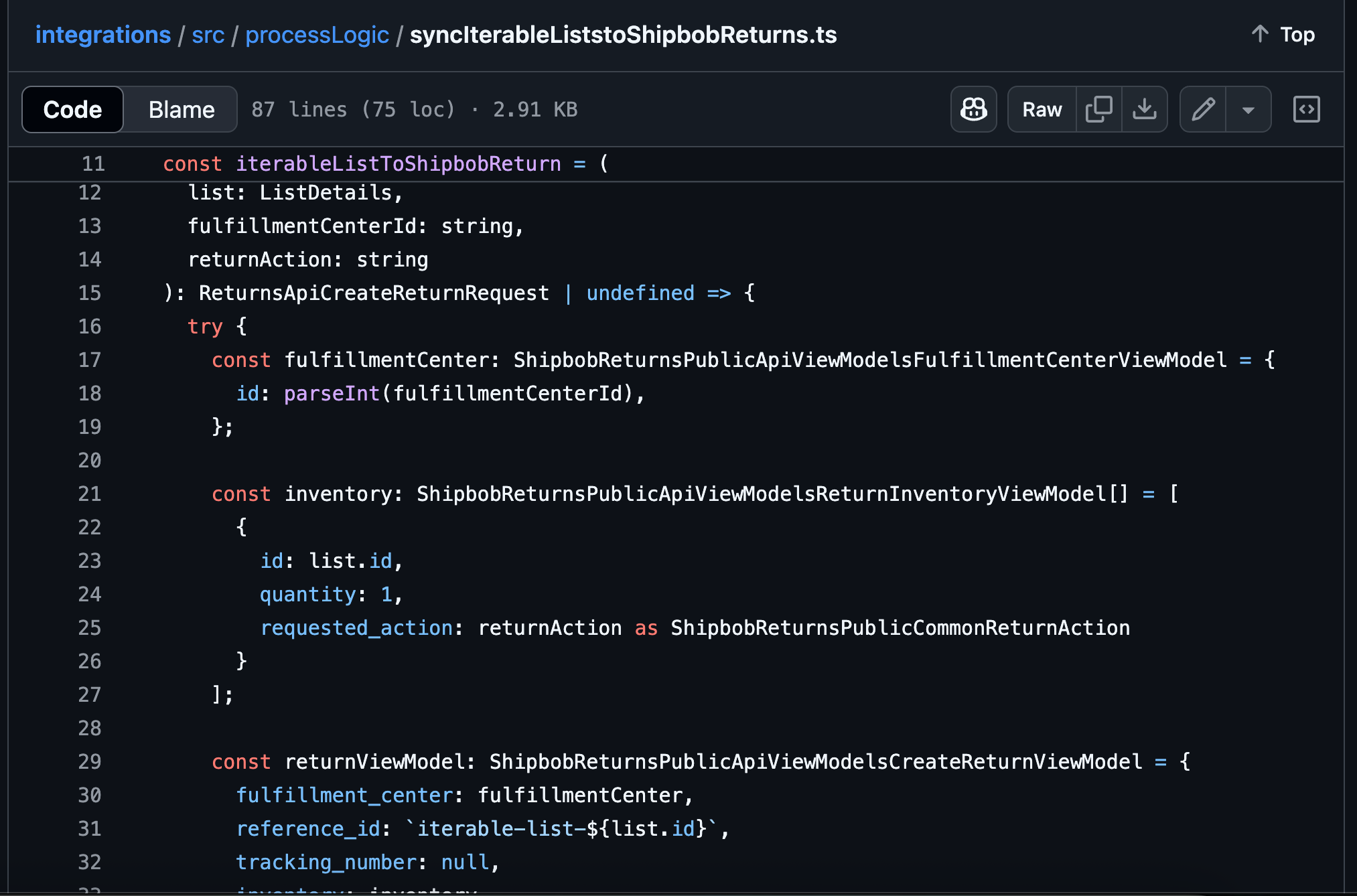Open the Copilot icon button

(x=973, y=109)
